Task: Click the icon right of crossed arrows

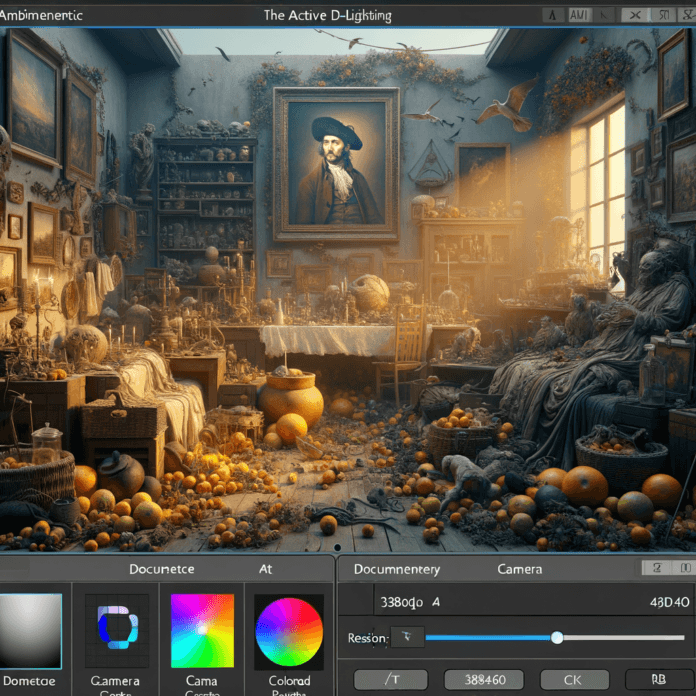Action: (660, 15)
